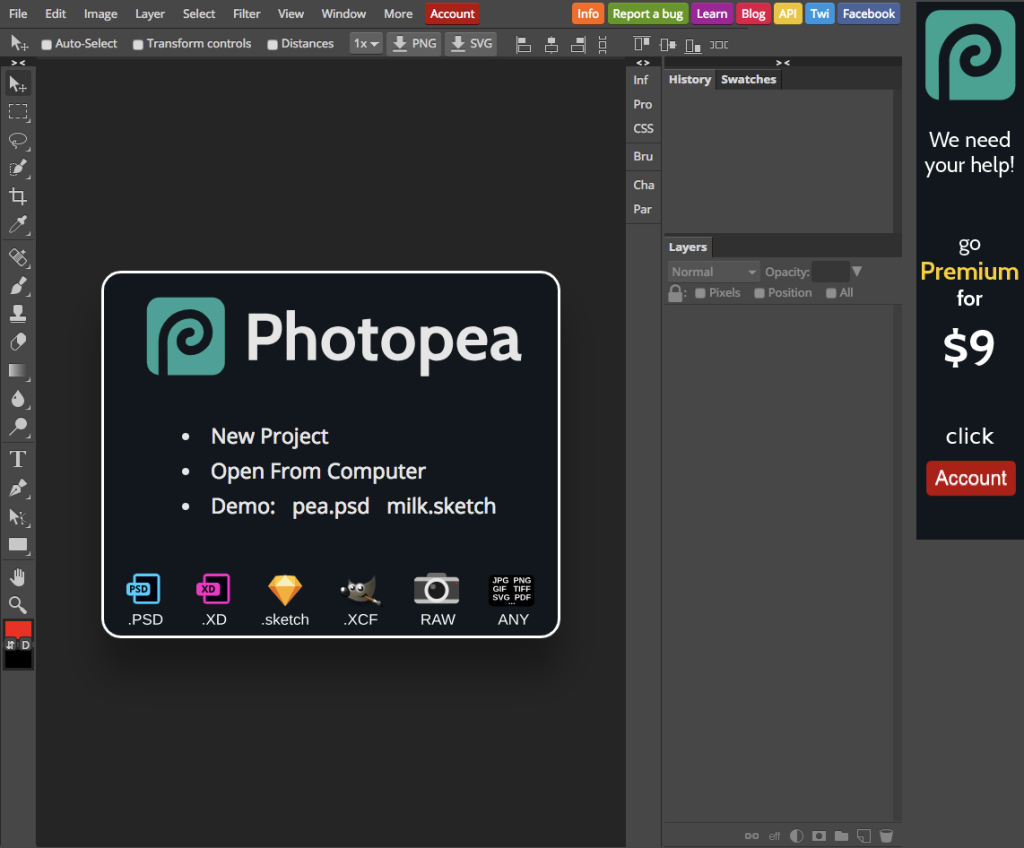The image size is (1024, 848).
Task: Click the Opacity input field
Action: (x=830, y=272)
